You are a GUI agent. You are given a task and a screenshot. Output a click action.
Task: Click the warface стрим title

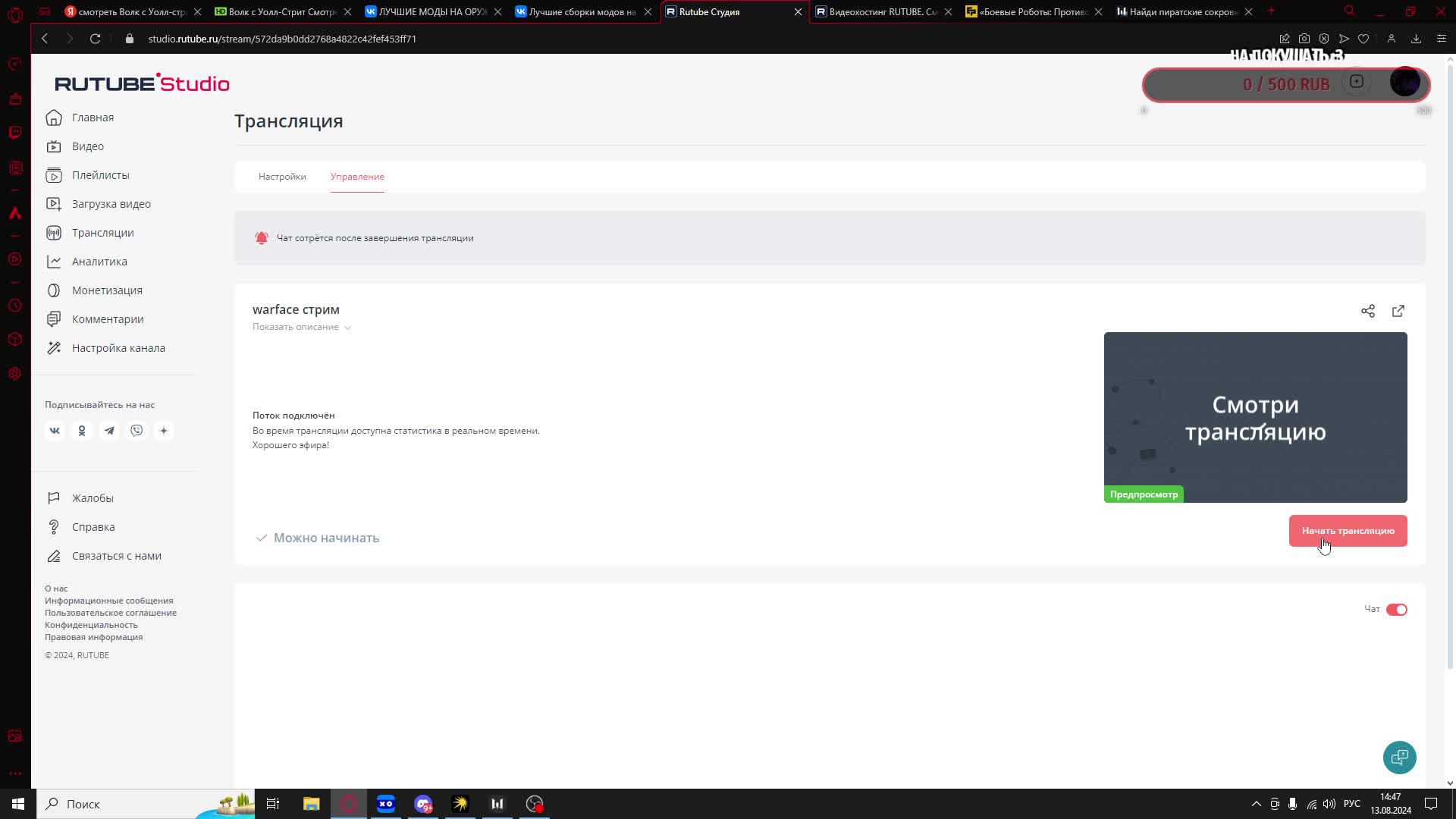tap(296, 309)
